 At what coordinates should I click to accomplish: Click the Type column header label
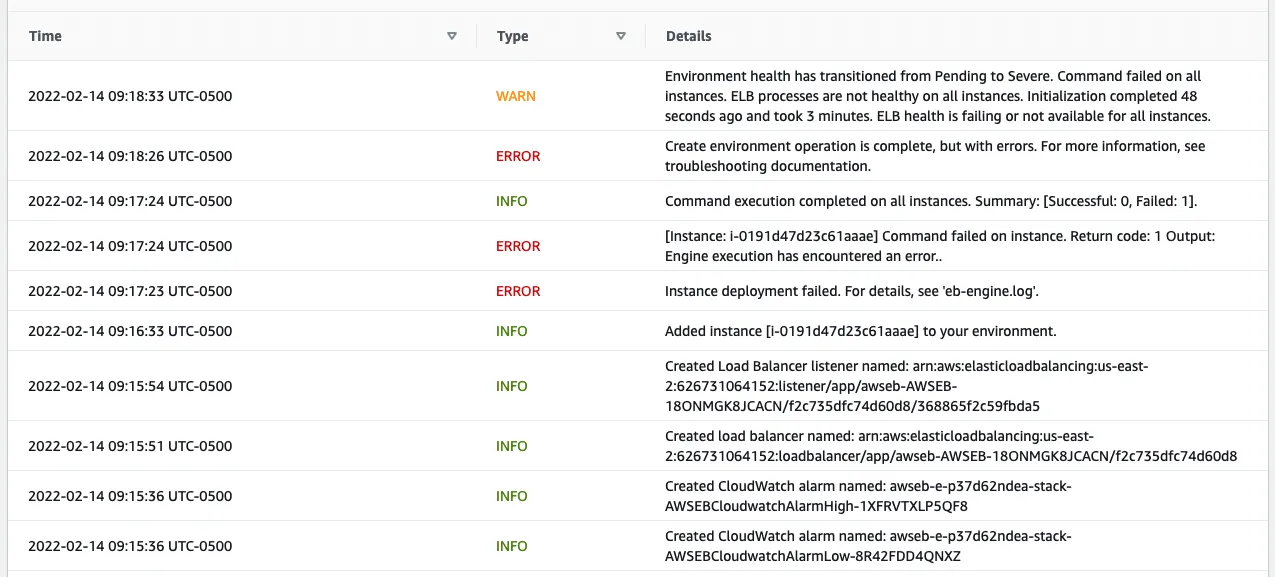pyautogui.click(x=512, y=36)
